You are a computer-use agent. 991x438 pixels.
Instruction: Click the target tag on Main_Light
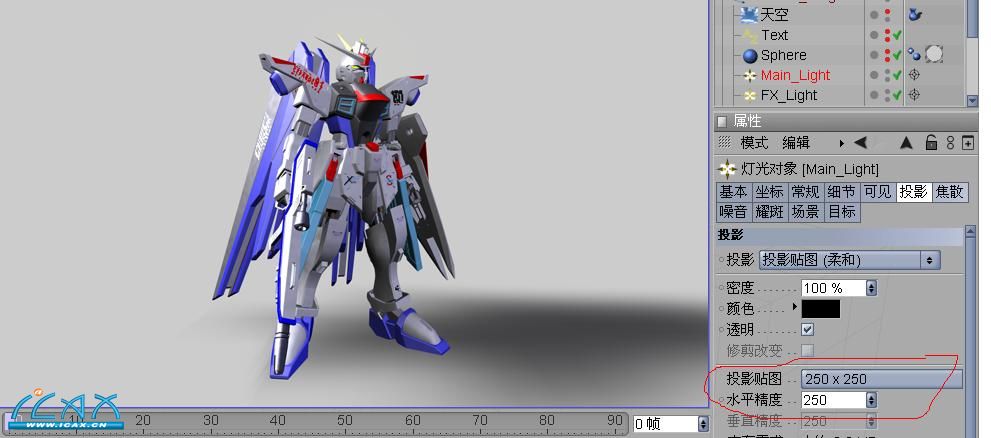914,75
